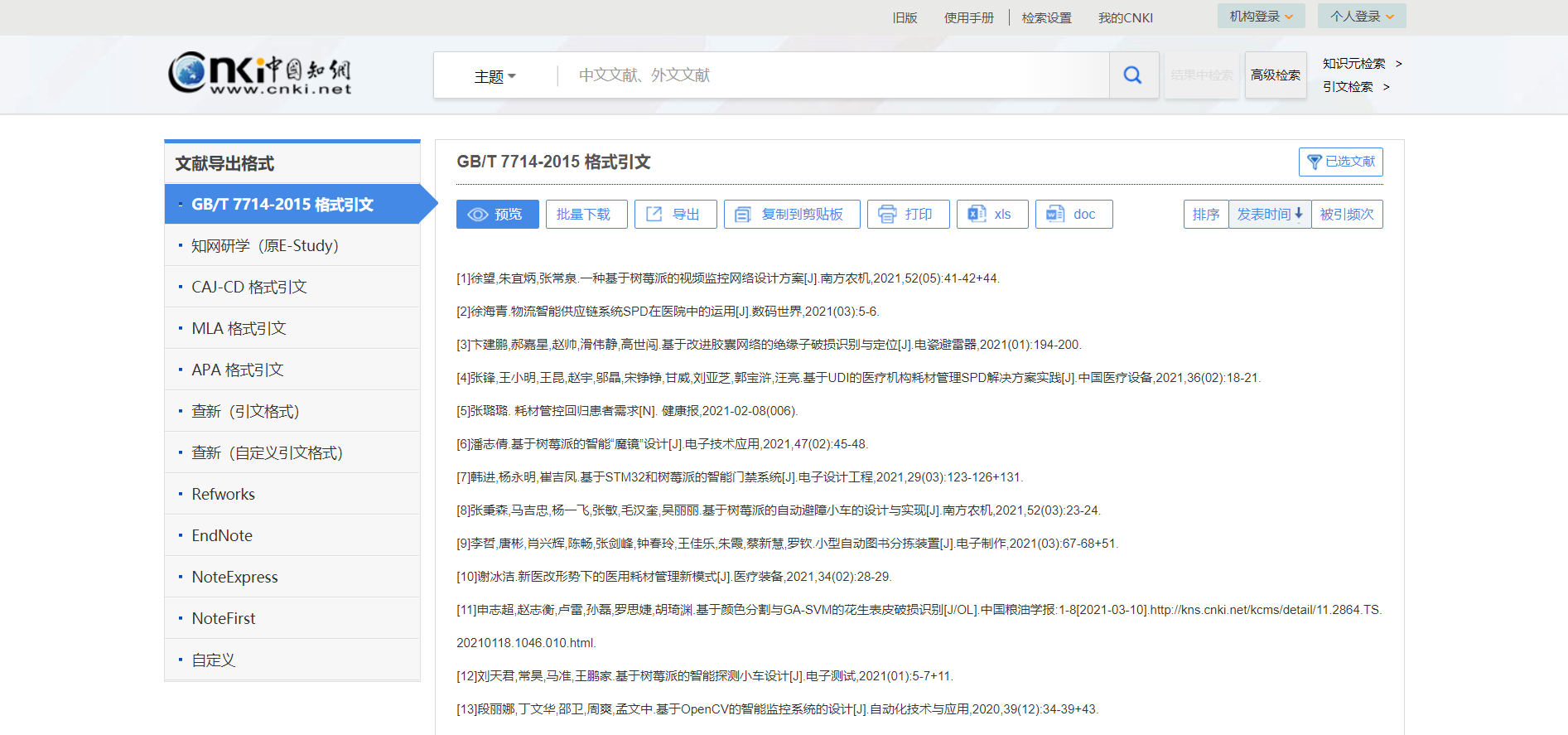Open the selected literature (已选文献) filter
1568x735 pixels.
(x=1340, y=162)
